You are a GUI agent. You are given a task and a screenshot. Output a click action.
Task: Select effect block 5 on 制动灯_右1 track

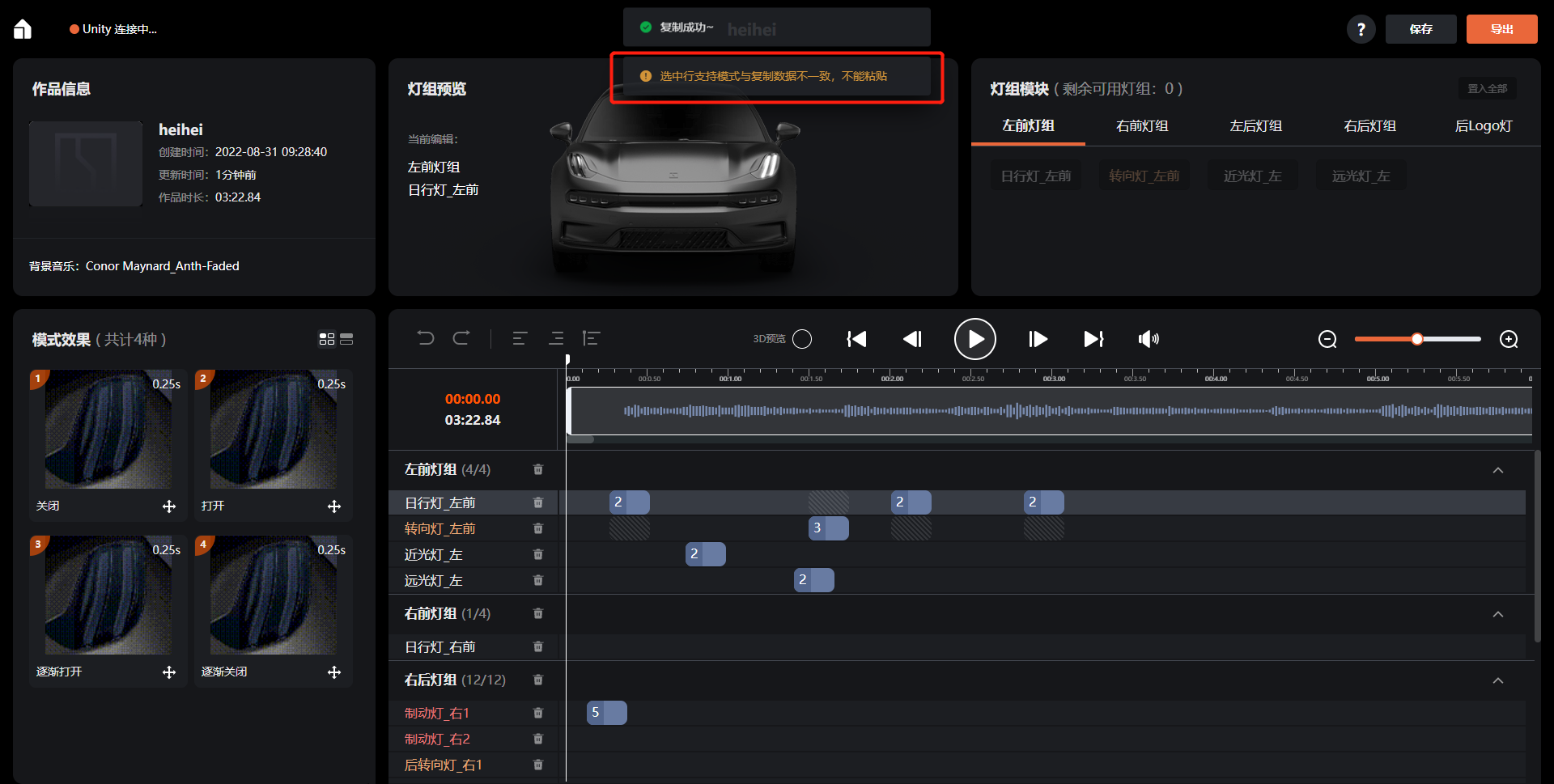click(606, 713)
